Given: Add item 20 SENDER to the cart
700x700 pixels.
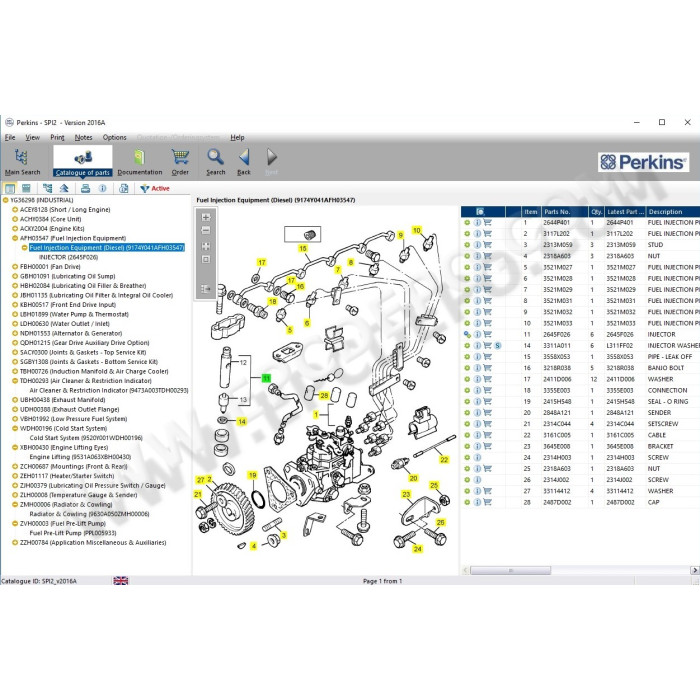Looking at the screenshot, I should tap(488, 412).
